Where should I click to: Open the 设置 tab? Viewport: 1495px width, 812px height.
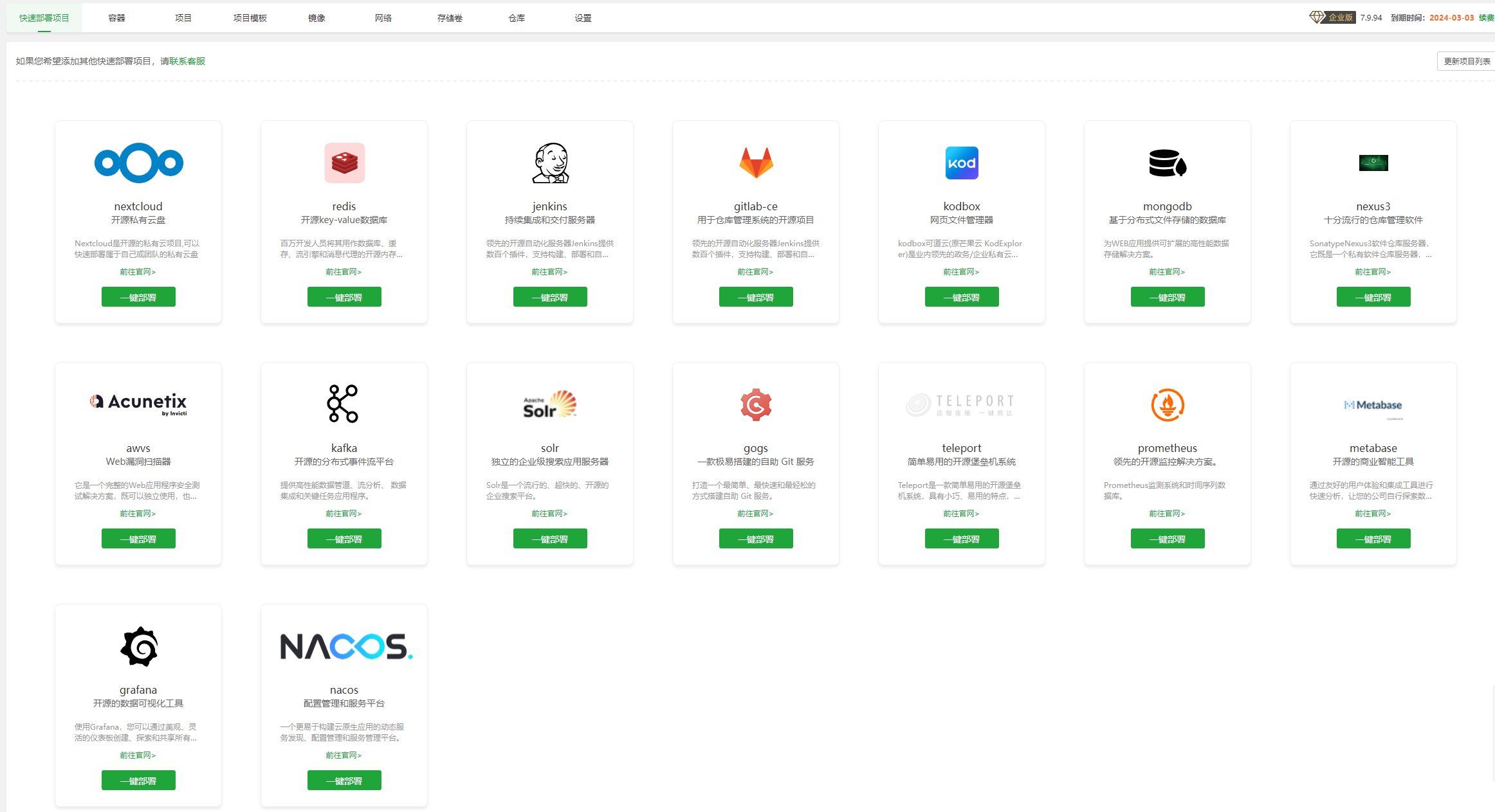pos(583,18)
